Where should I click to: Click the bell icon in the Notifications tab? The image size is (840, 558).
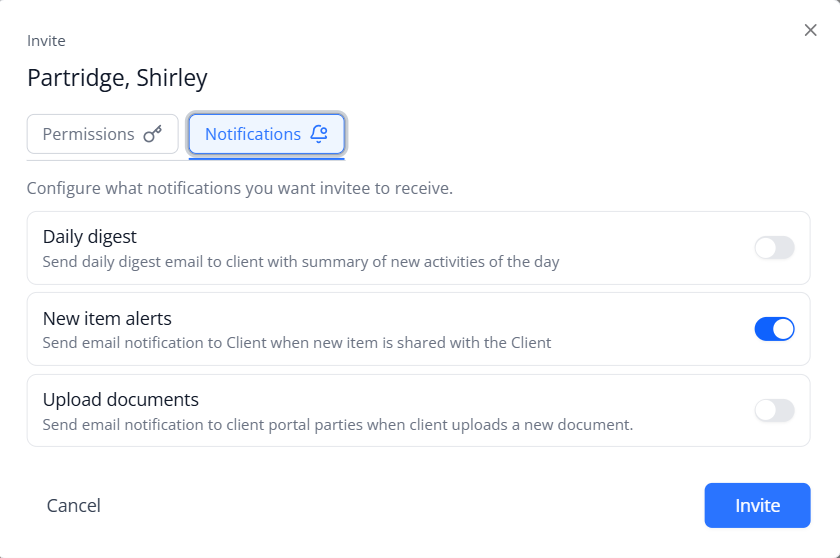coord(319,134)
